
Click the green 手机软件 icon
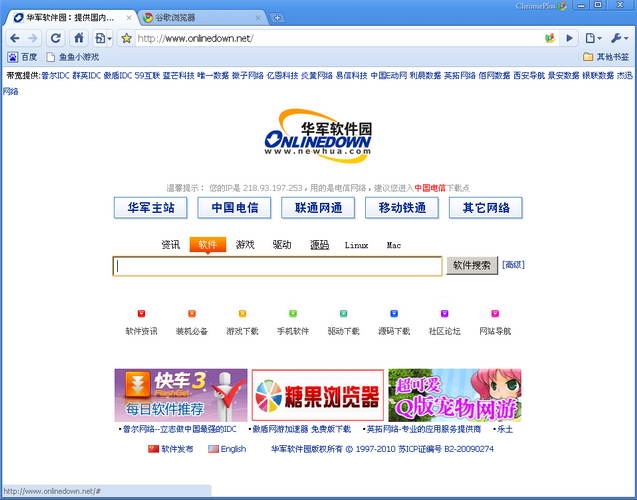coord(293,314)
